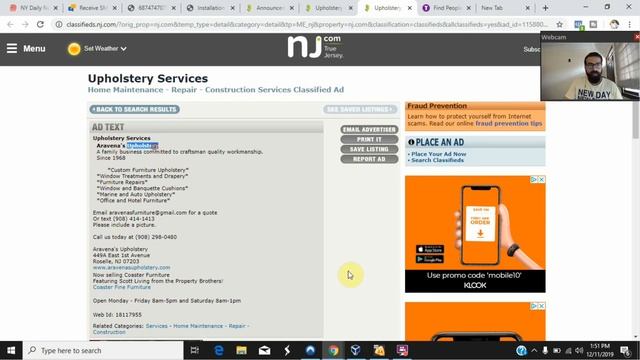Switch to Receive SMS tab
This screenshot has width=640, height=360.
coord(93,8)
